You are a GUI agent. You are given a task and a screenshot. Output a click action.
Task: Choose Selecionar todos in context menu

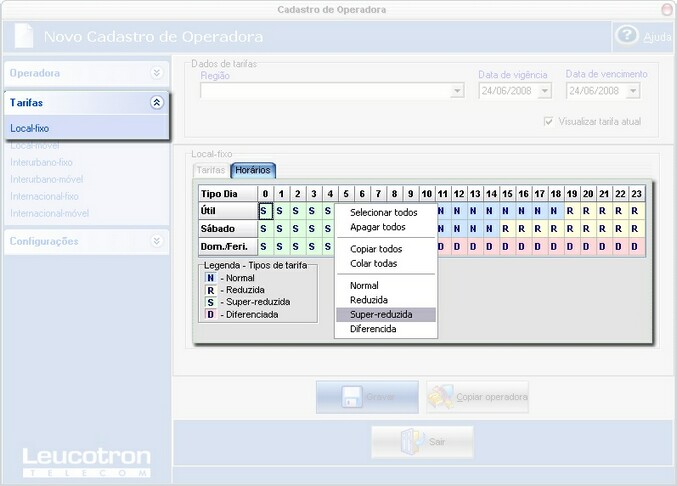[384, 212]
